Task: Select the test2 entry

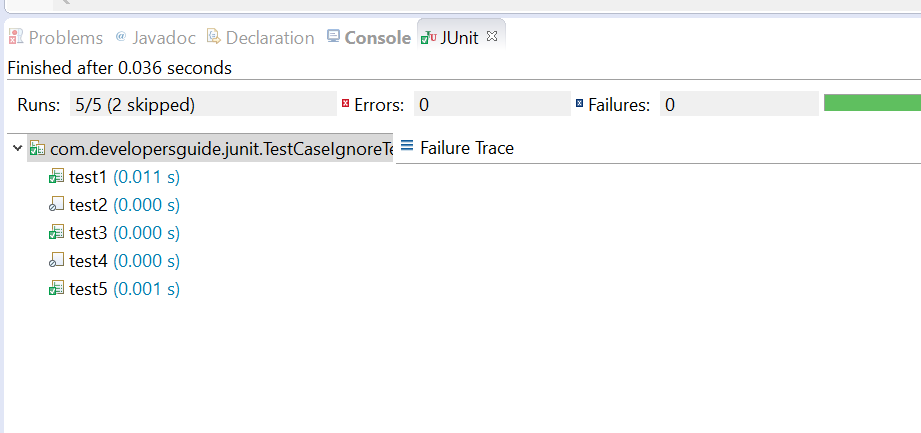Action: click(88, 205)
